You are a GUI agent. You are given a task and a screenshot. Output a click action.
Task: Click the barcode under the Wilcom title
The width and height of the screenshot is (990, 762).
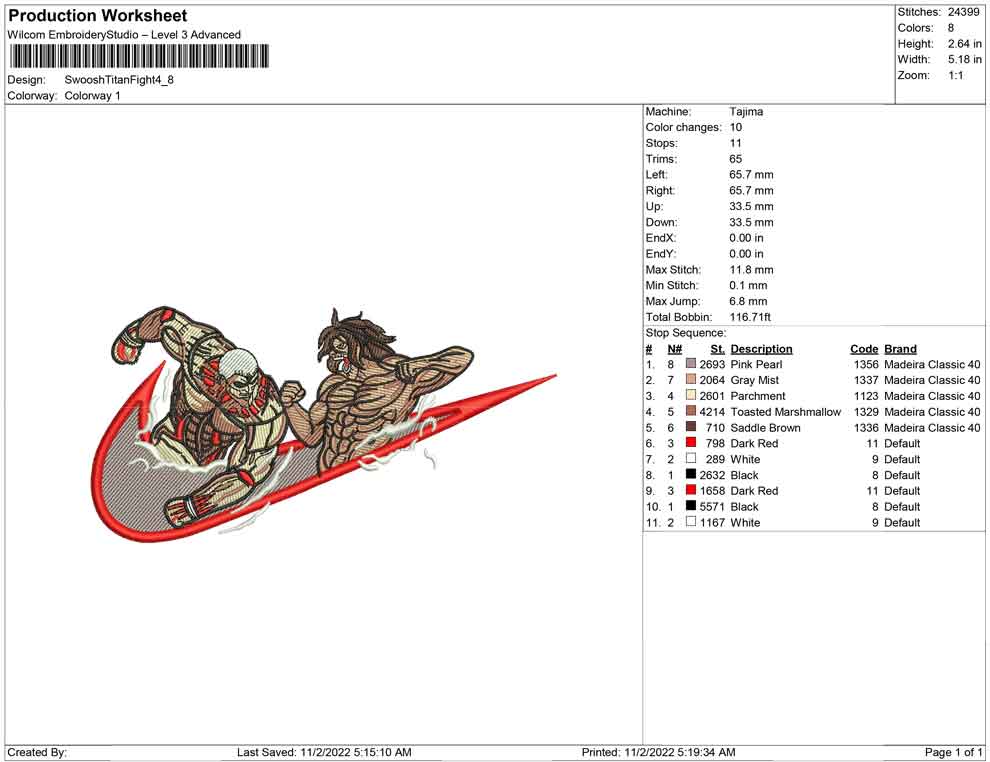coord(138,56)
